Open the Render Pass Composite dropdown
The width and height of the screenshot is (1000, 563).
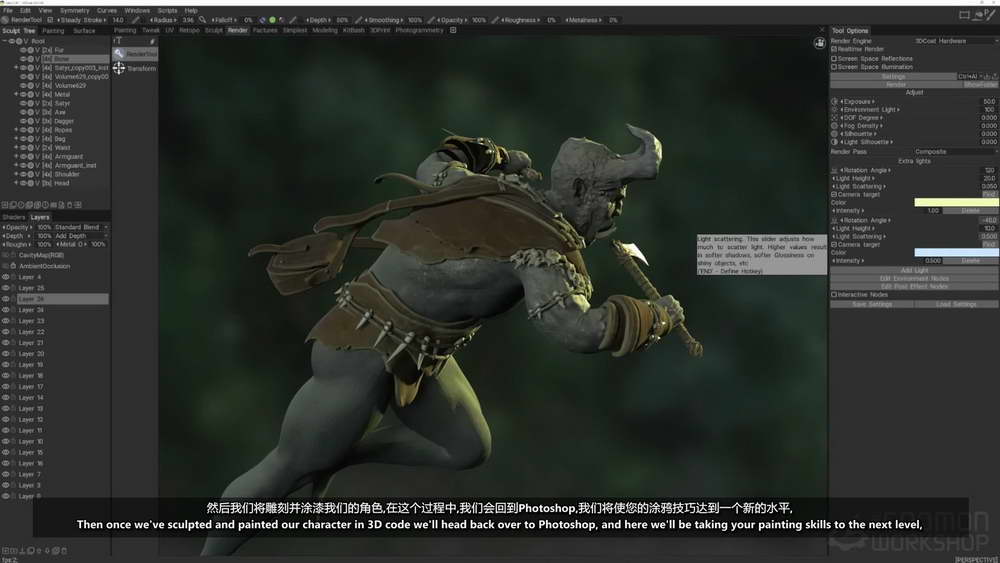point(956,152)
